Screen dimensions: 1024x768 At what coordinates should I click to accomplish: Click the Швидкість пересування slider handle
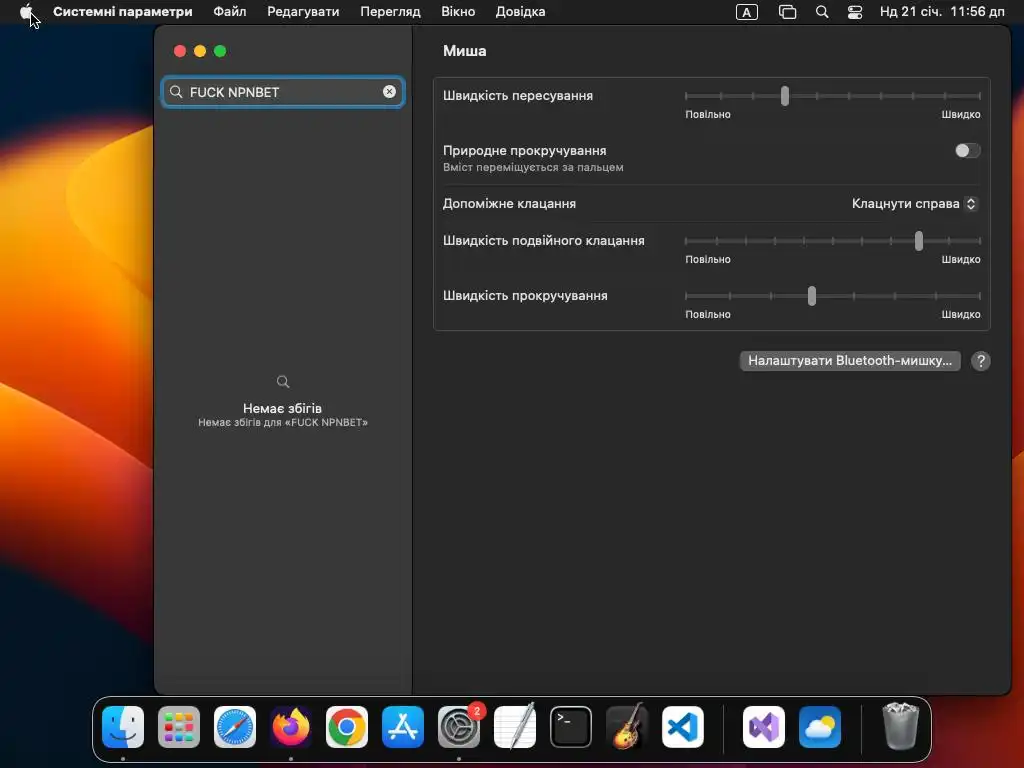[x=785, y=96]
